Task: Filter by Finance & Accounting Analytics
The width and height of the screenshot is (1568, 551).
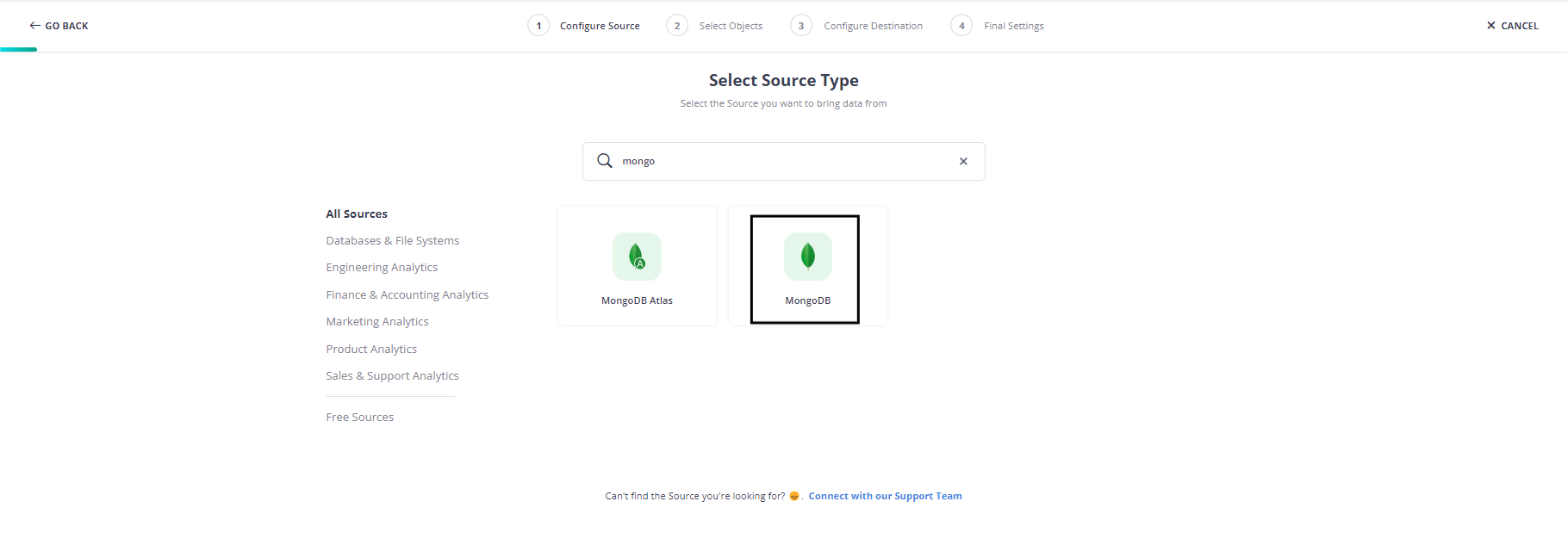Action: click(408, 294)
